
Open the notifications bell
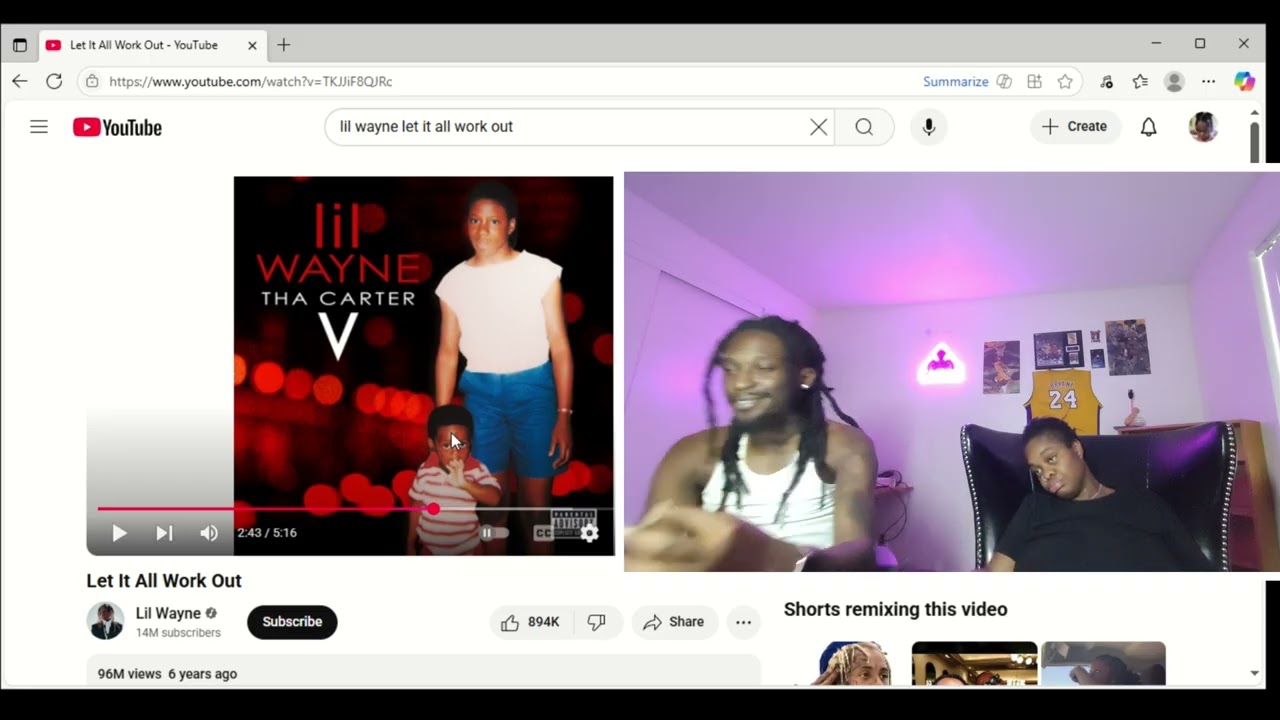[1149, 127]
